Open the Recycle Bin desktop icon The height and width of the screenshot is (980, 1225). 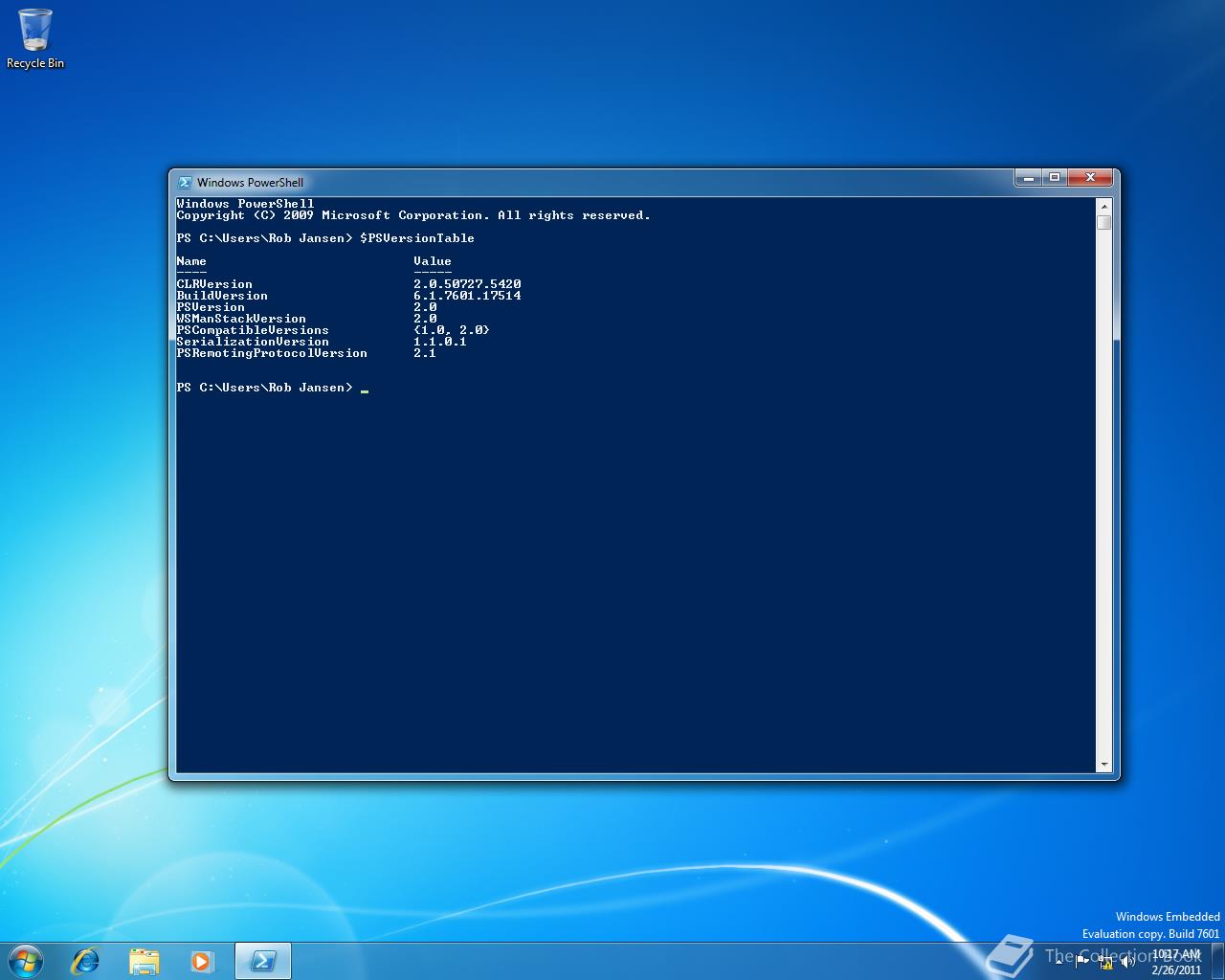(35, 38)
